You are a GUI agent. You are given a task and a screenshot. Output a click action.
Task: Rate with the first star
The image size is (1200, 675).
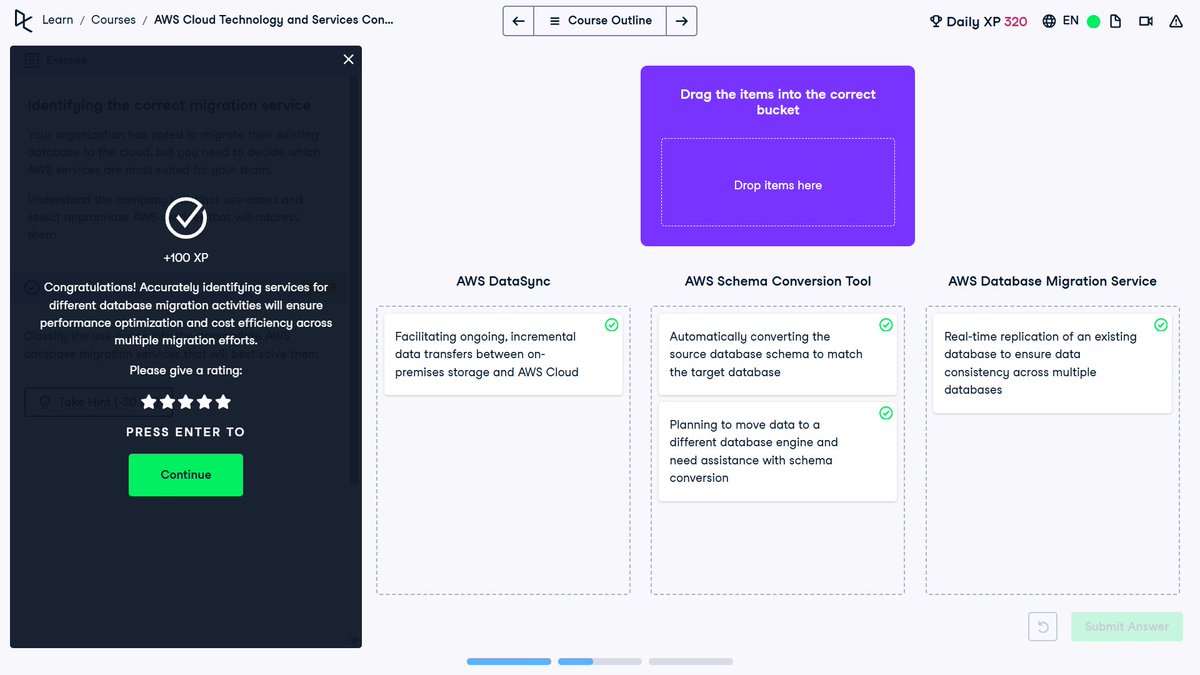pyautogui.click(x=149, y=402)
